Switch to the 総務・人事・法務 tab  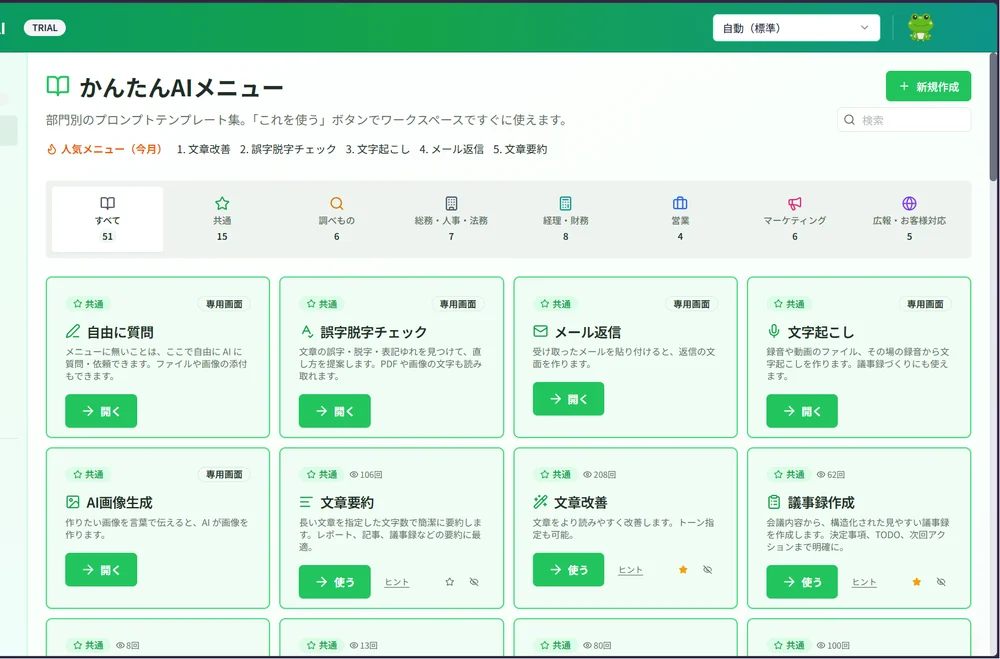pyautogui.click(x=451, y=219)
